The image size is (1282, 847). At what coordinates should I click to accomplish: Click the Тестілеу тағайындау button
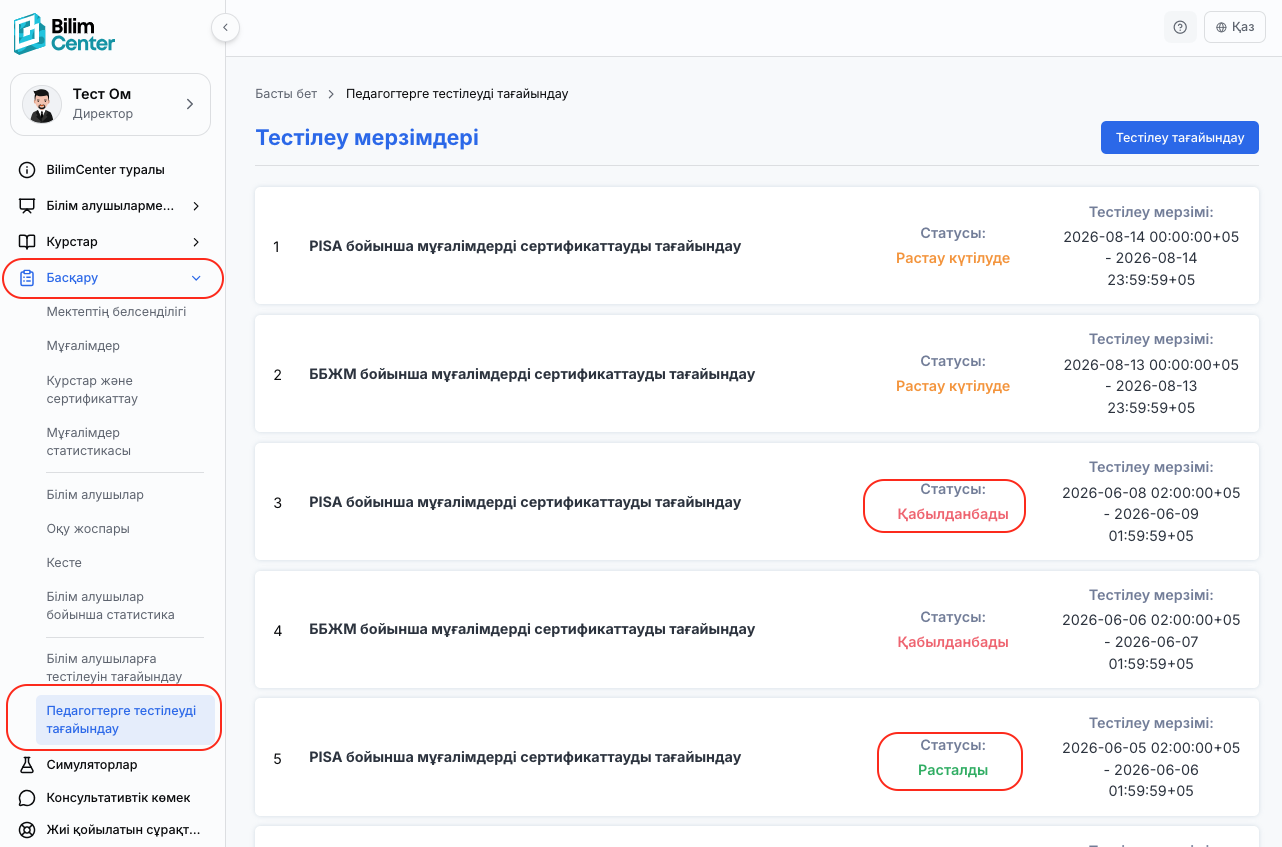[1180, 138]
